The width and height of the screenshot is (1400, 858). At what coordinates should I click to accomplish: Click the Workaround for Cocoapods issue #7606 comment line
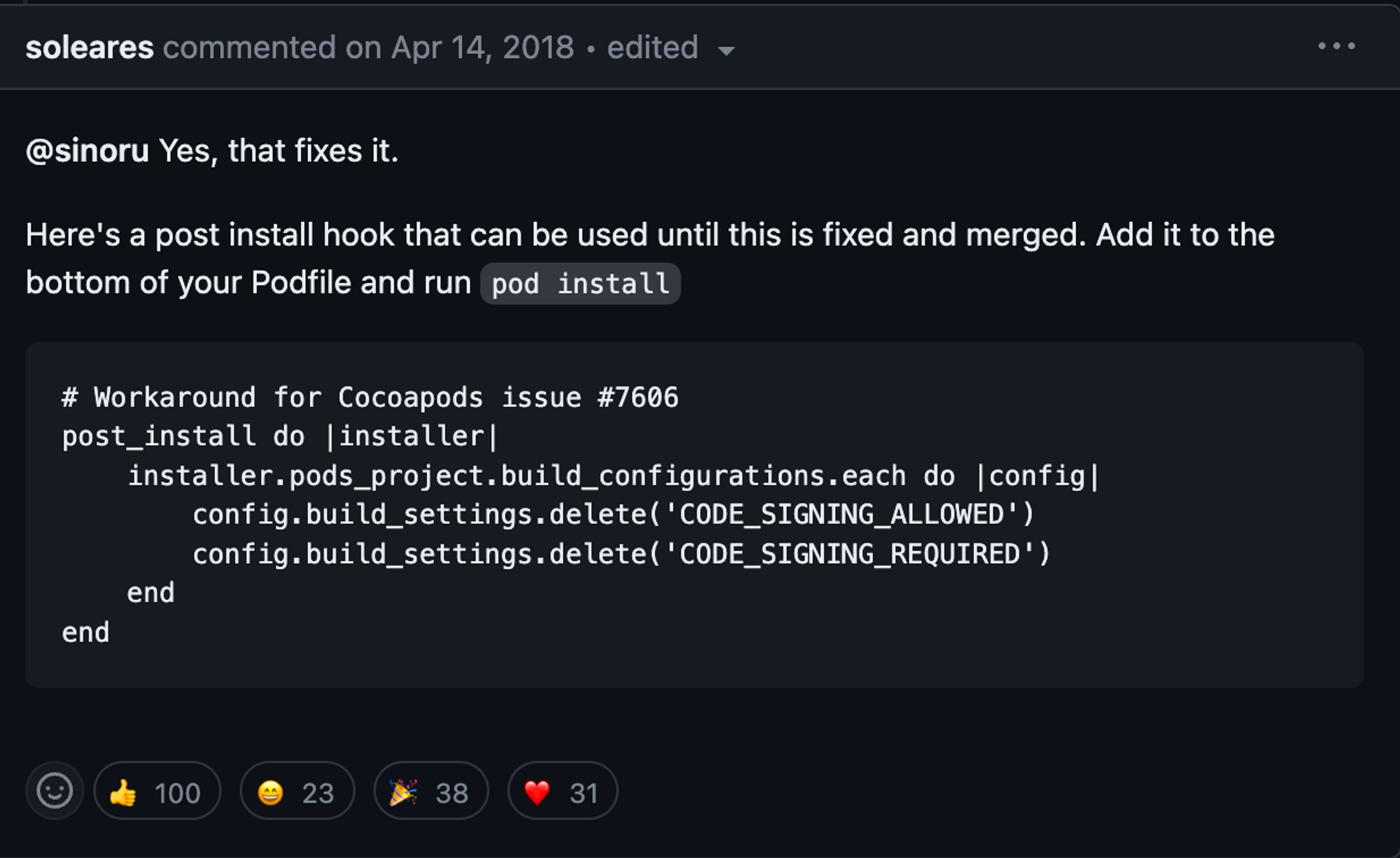pos(370,398)
